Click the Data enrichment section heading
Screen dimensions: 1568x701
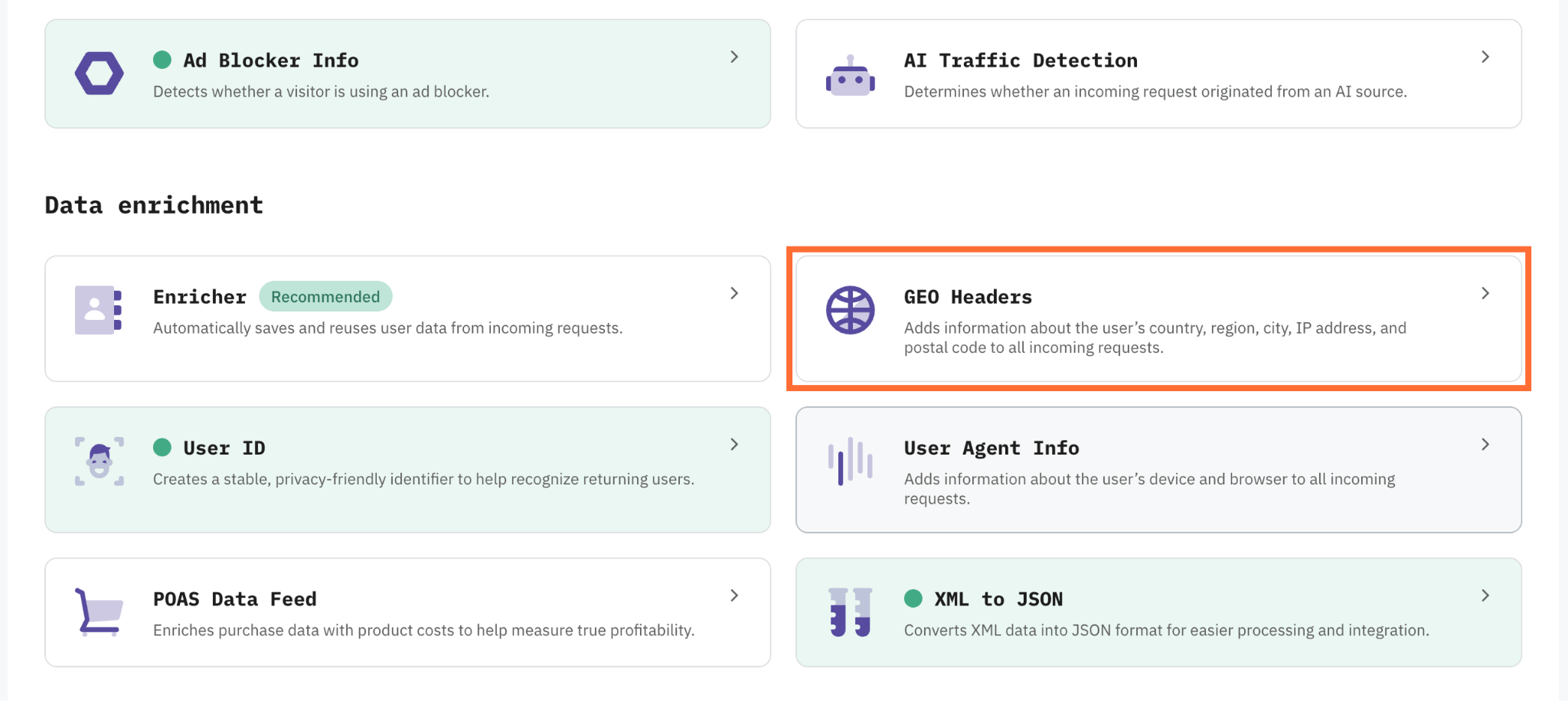point(154,205)
